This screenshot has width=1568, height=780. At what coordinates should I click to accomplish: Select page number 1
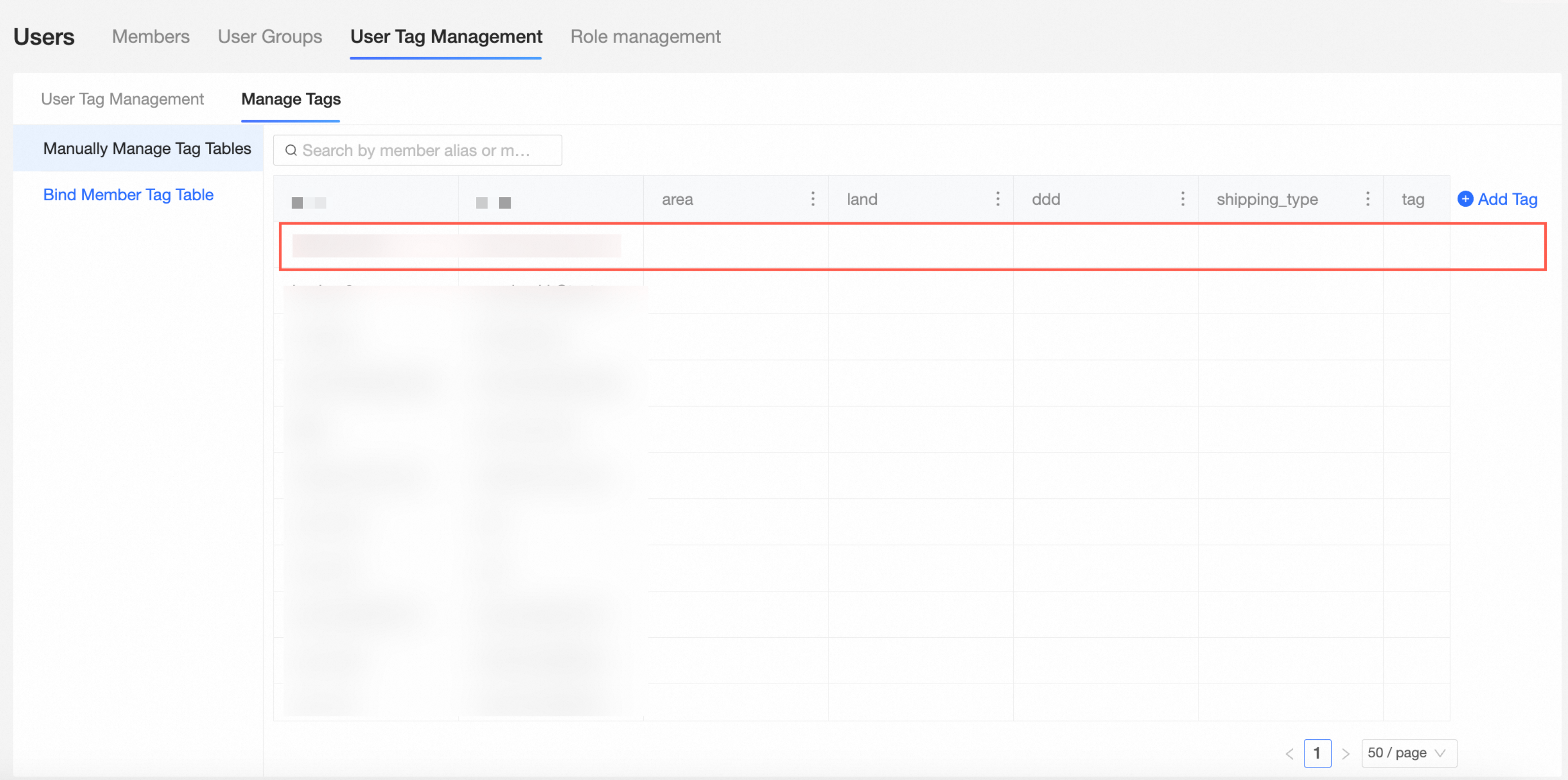[x=1317, y=753]
